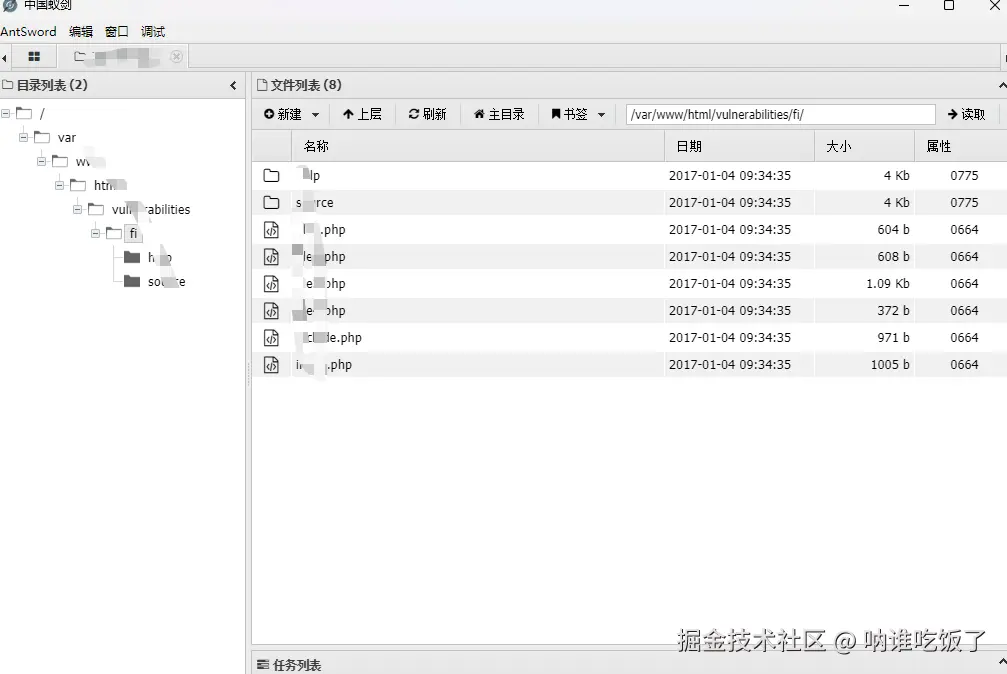Select the dark 'so..e' folder icon in tree
1007x674 pixels.
[x=132, y=281]
